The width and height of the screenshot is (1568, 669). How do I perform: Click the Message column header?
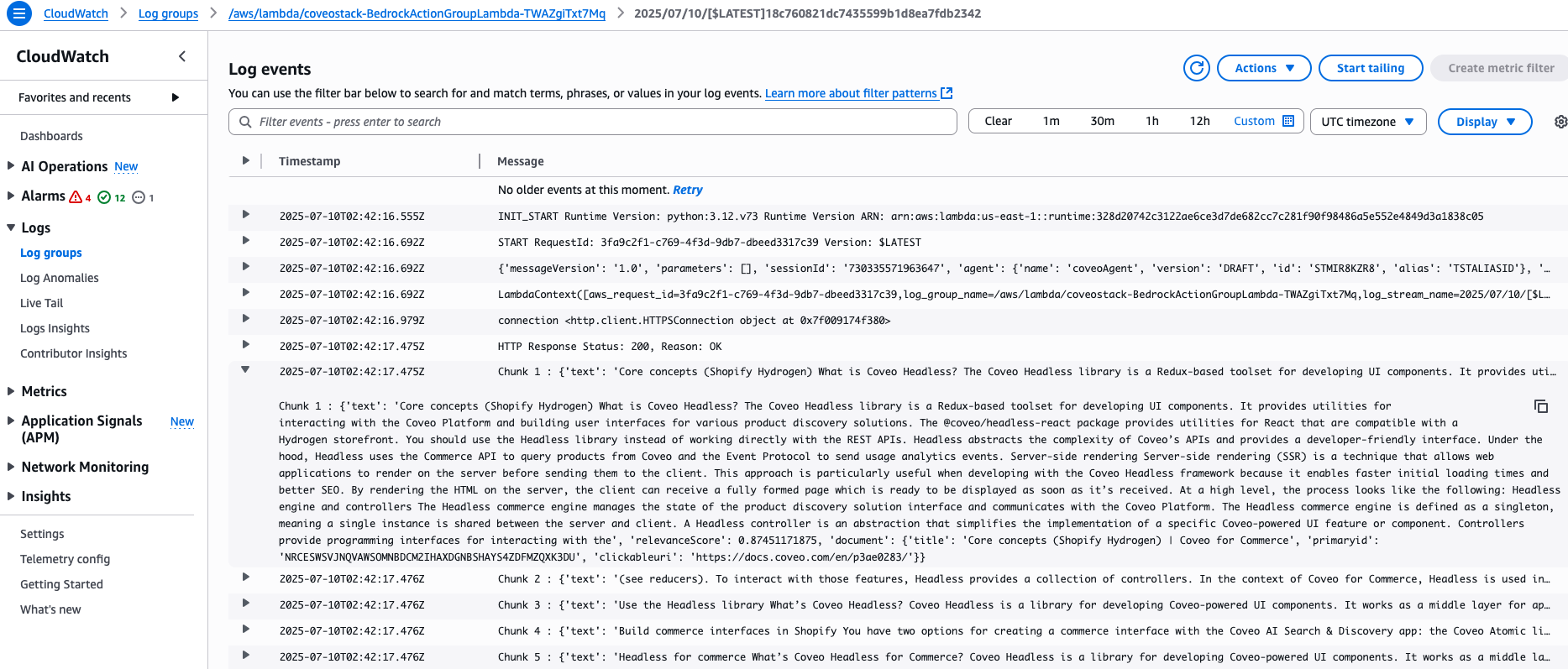click(x=521, y=161)
